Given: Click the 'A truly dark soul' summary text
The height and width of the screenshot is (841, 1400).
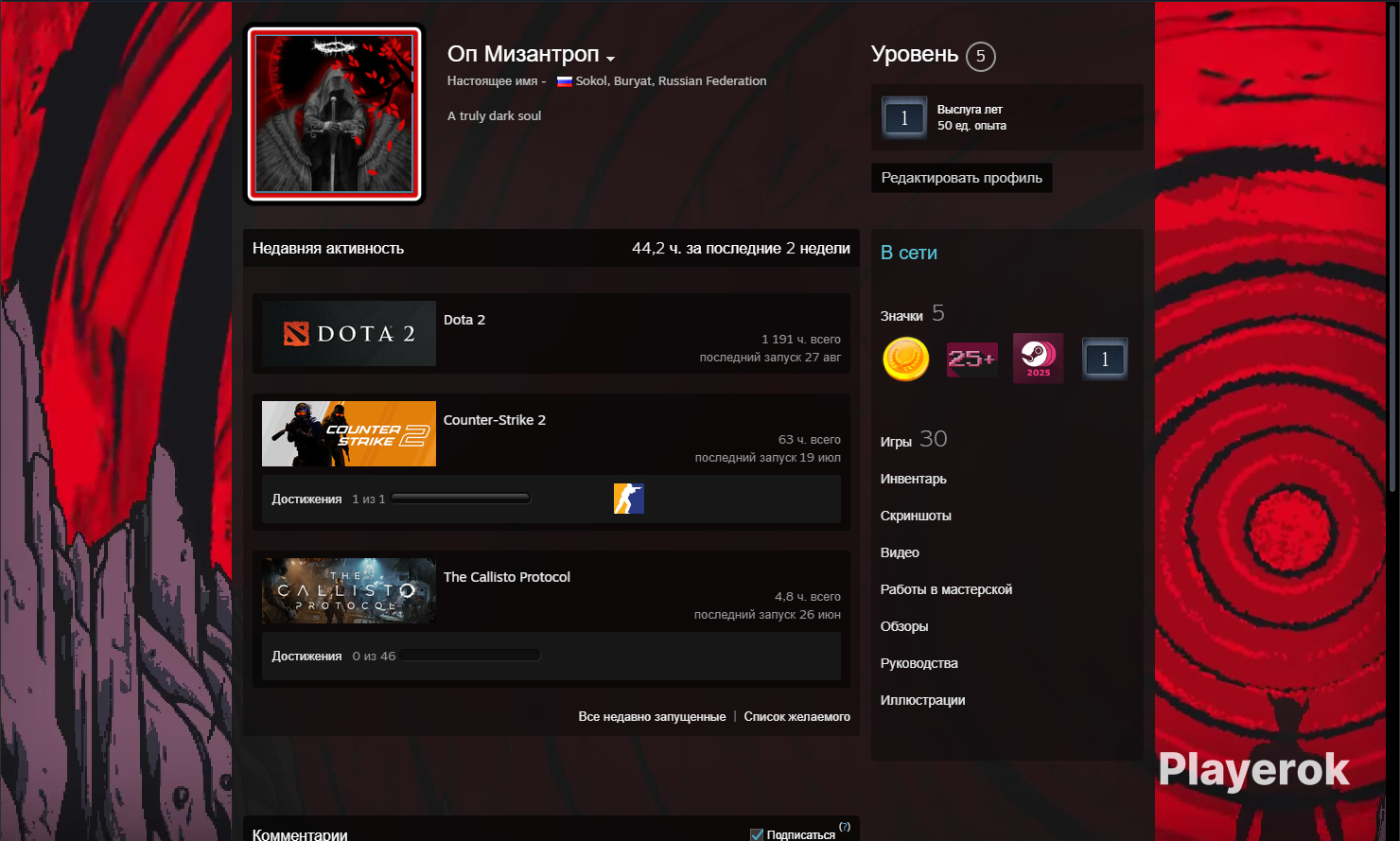Looking at the screenshot, I should point(495,115).
